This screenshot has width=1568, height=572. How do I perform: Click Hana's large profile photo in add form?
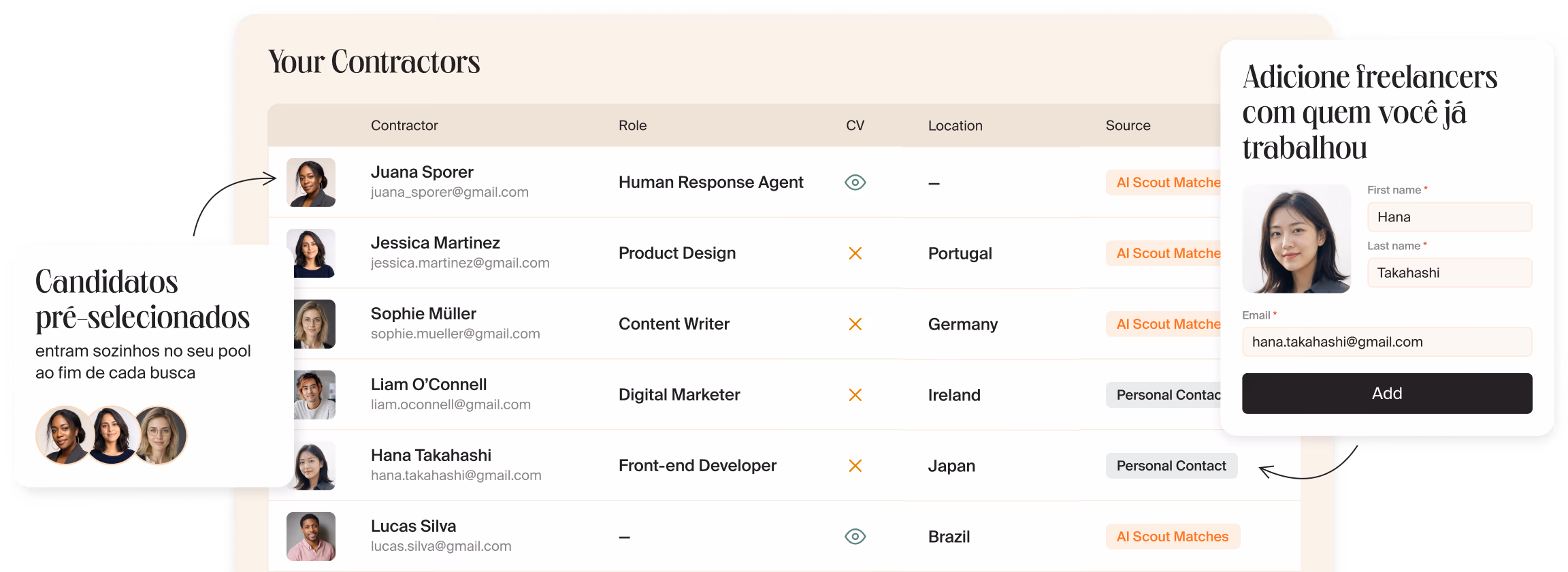(1296, 238)
